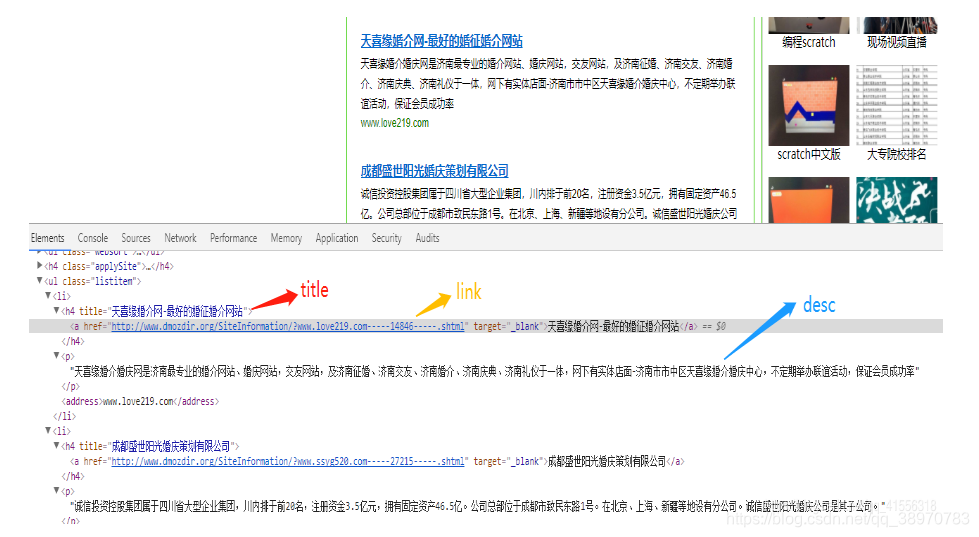
Task: Click the 天喜缘 page description paragraph
Action: (x=548, y=84)
